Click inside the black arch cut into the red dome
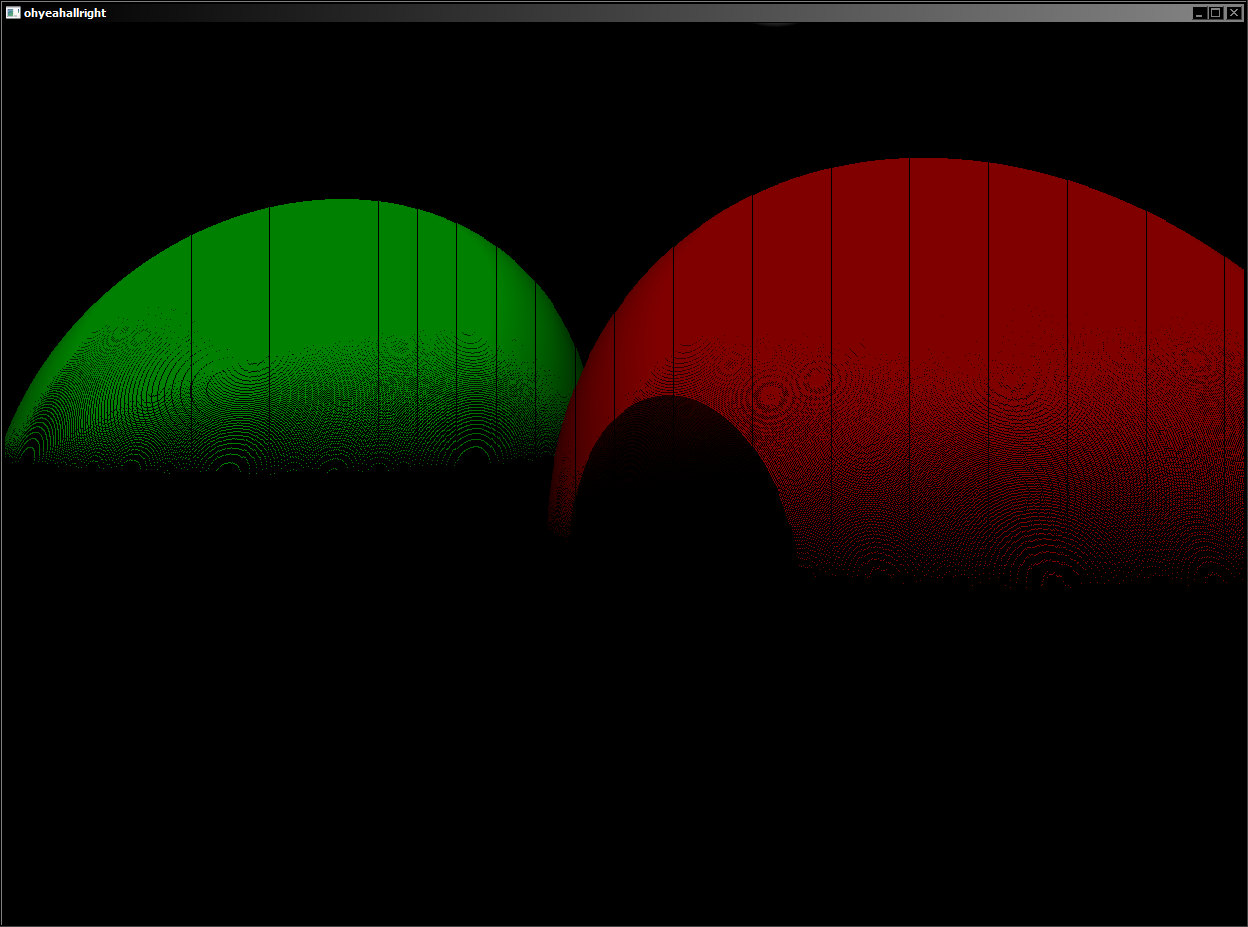Image resolution: width=1248 pixels, height=927 pixels. click(680, 490)
